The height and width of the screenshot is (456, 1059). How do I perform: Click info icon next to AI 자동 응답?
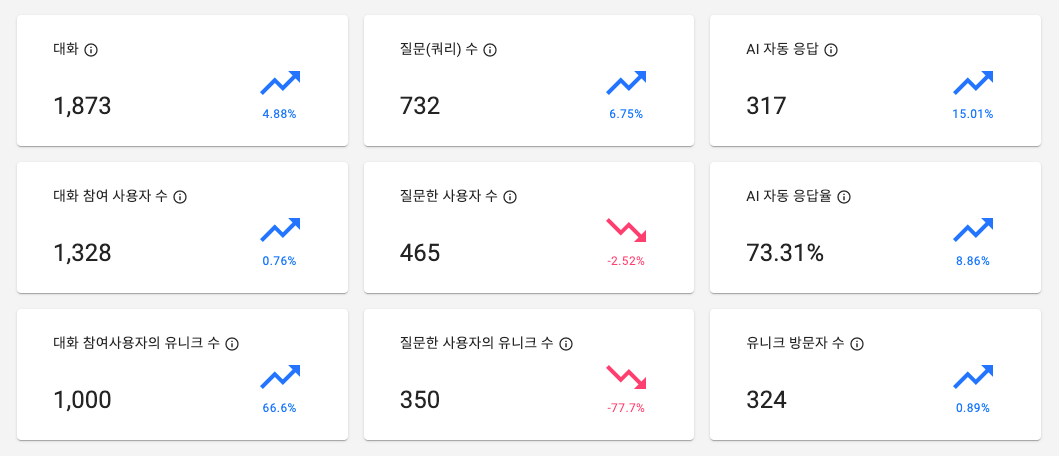[831, 50]
